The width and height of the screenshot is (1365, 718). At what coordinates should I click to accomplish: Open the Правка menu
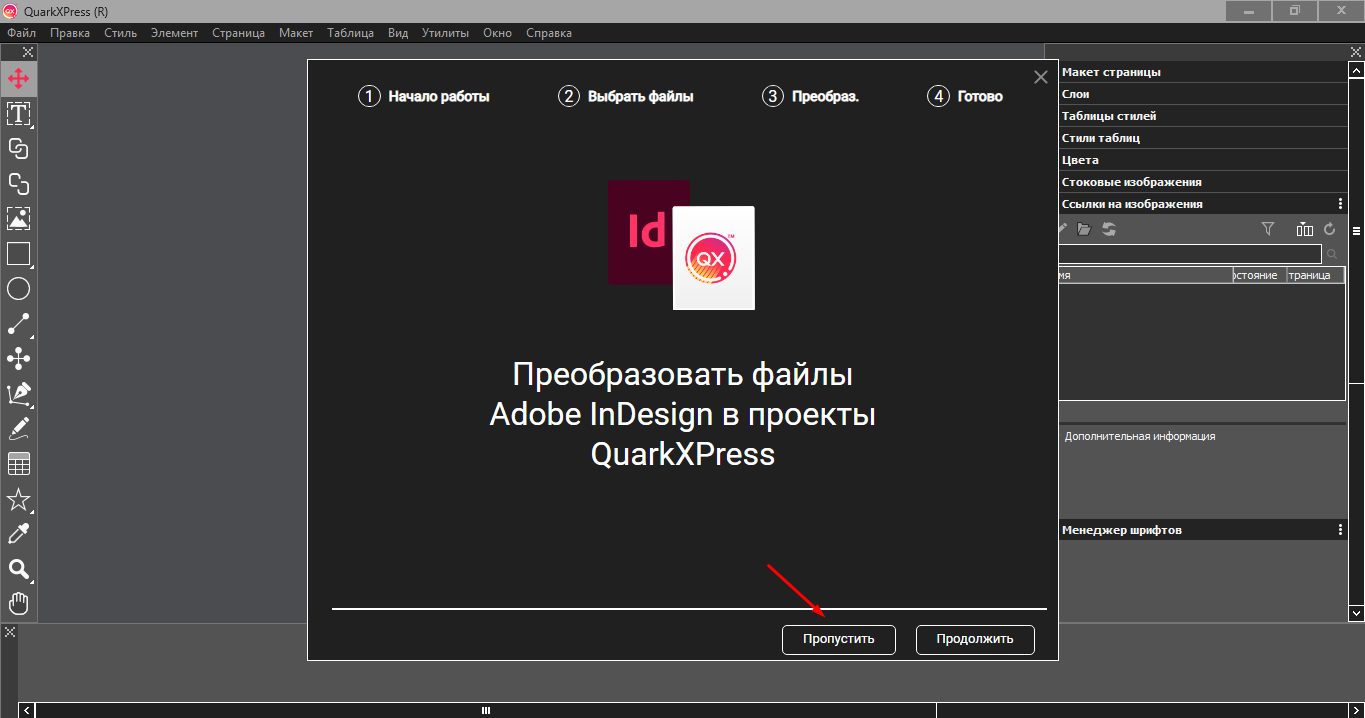coord(70,33)
